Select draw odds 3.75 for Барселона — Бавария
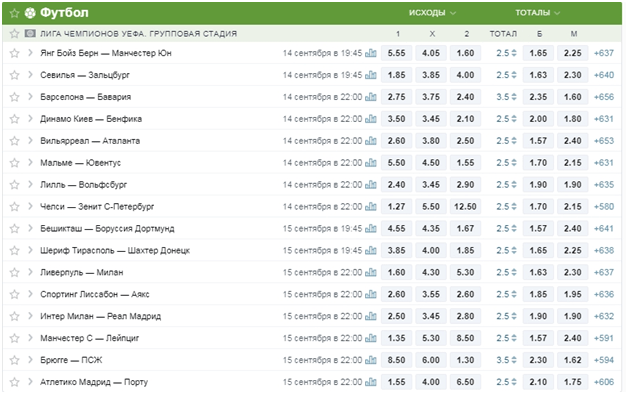The height and width of the screenshot is (394, 628). (431, 97)
